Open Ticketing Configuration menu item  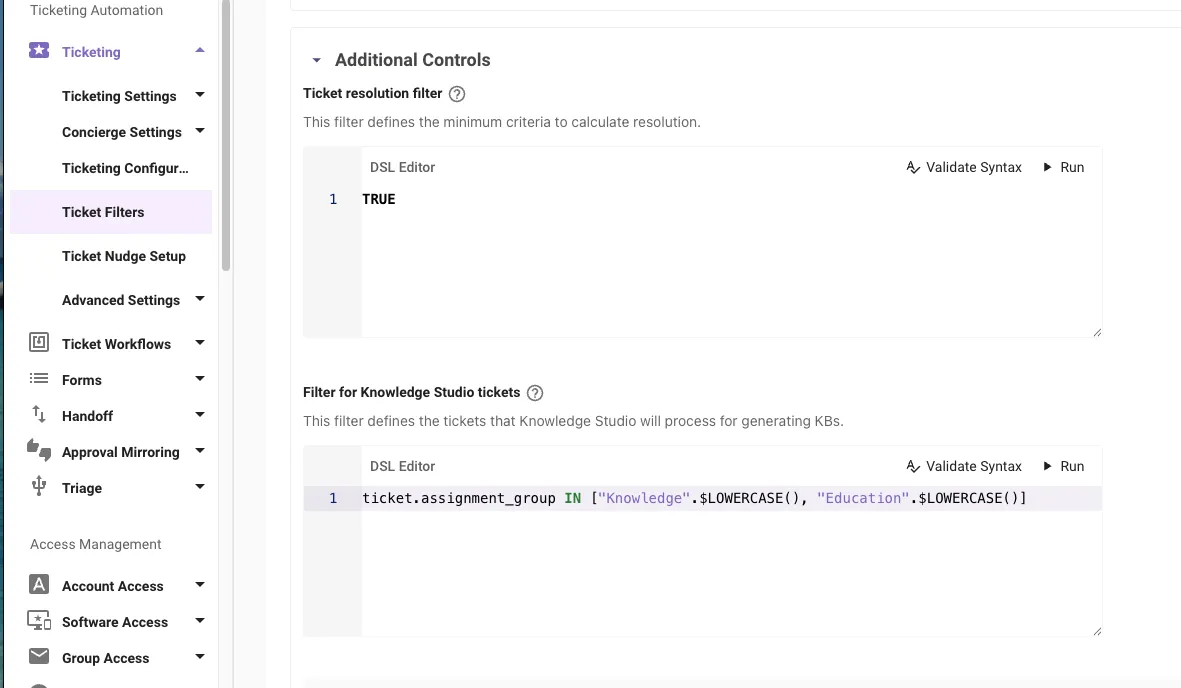125,168
